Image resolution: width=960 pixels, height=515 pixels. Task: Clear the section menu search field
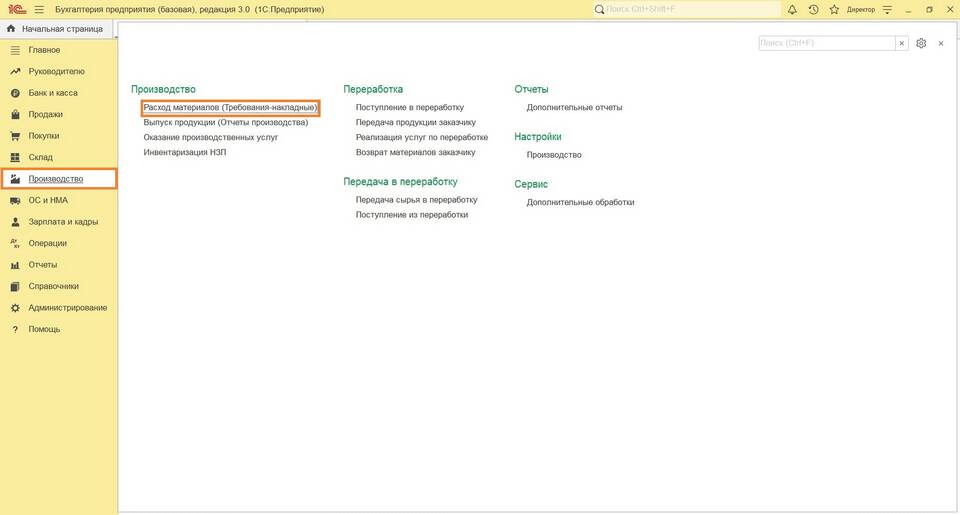(901, 43)
